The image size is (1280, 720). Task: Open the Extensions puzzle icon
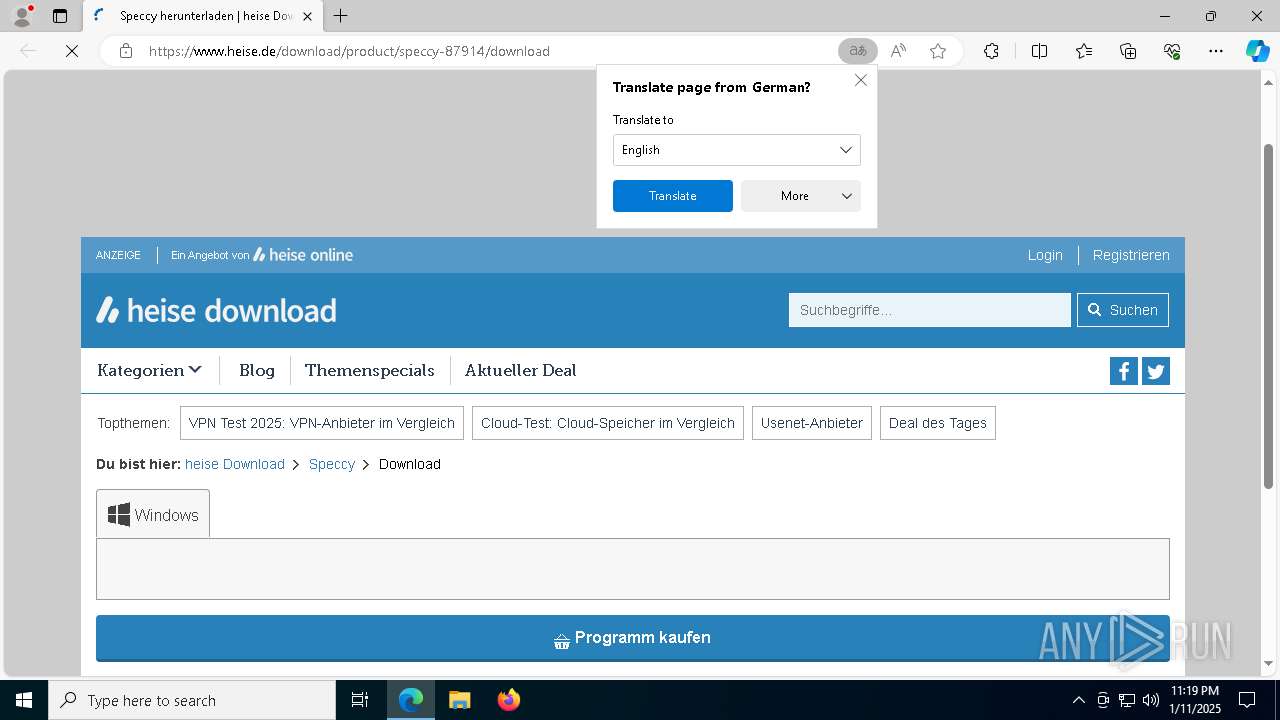991,51
